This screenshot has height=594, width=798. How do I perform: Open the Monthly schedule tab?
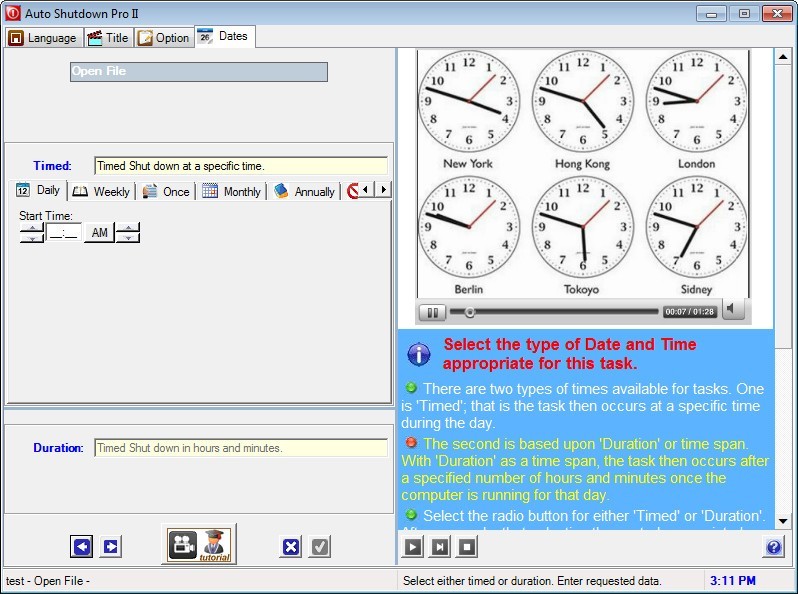coord(232,192)
